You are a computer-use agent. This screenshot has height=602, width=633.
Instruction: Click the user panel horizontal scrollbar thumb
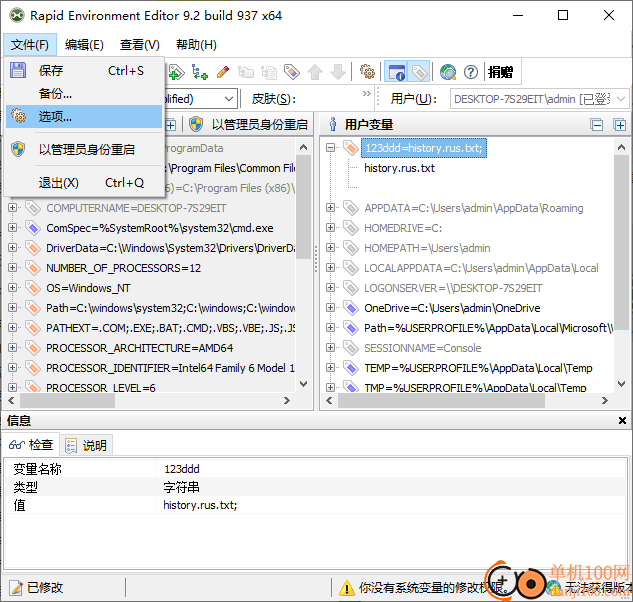(441, 401)
